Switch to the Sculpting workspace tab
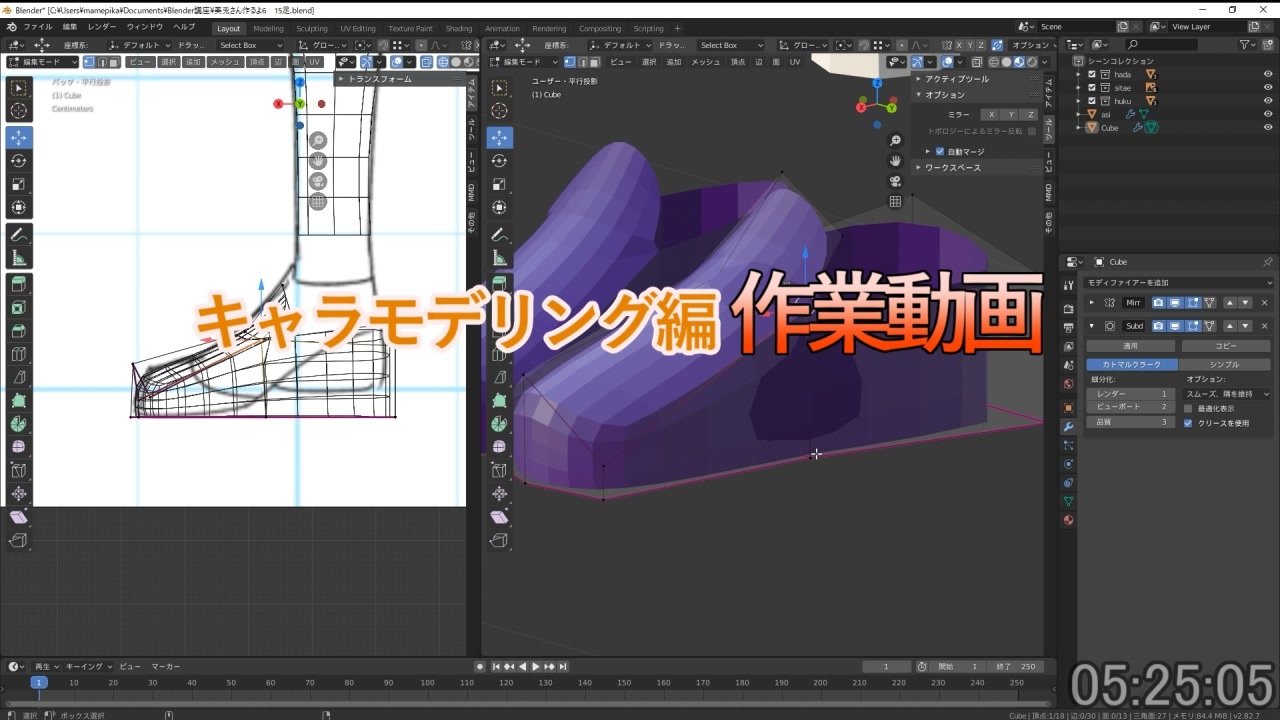1280x720 pixels. (311, 29)
